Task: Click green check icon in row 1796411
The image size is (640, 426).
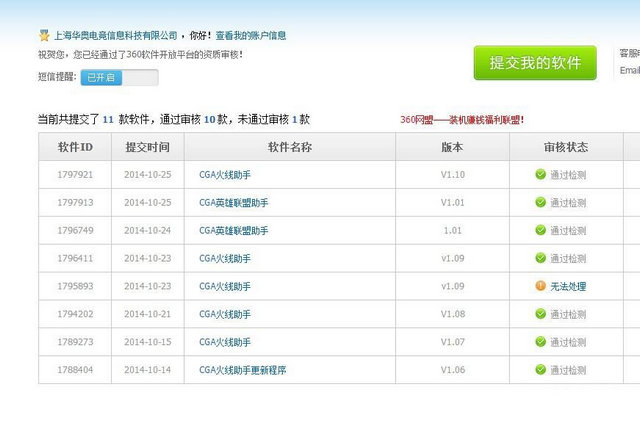Action: (540, 258)
